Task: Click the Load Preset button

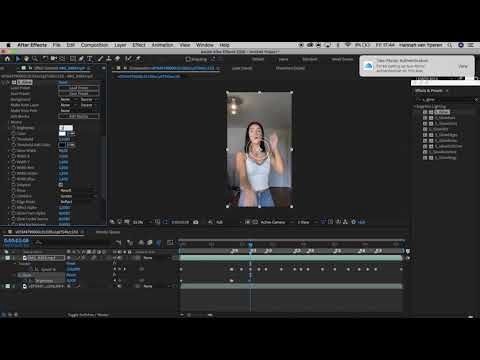Action: (79, 88)
